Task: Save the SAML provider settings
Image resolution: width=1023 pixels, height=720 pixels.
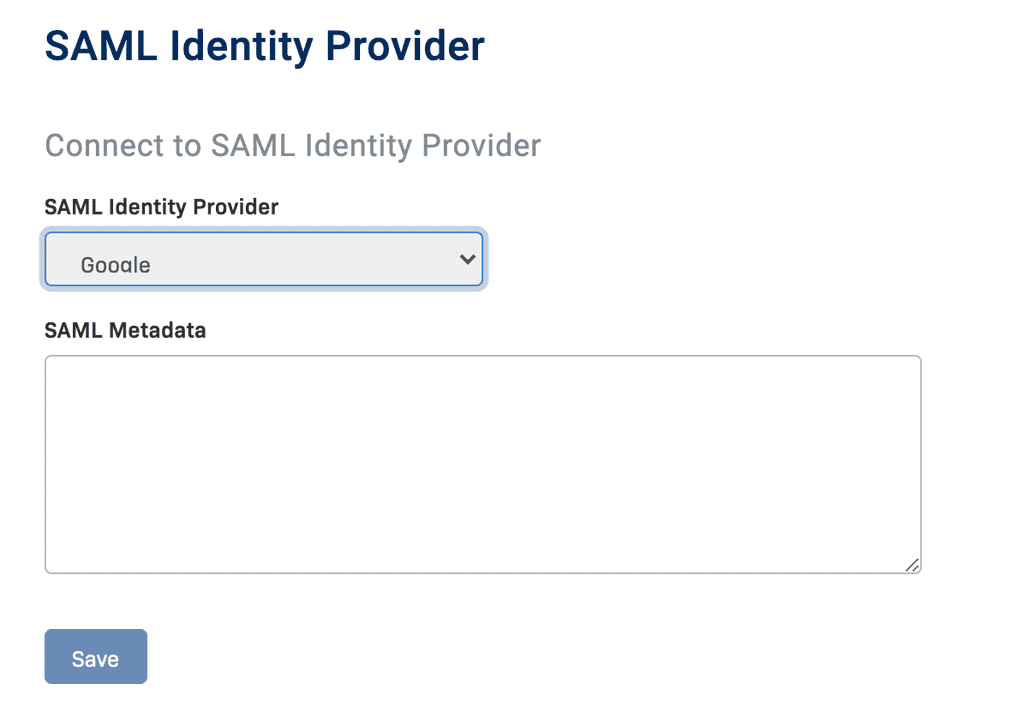Action: tap(96, 657)
